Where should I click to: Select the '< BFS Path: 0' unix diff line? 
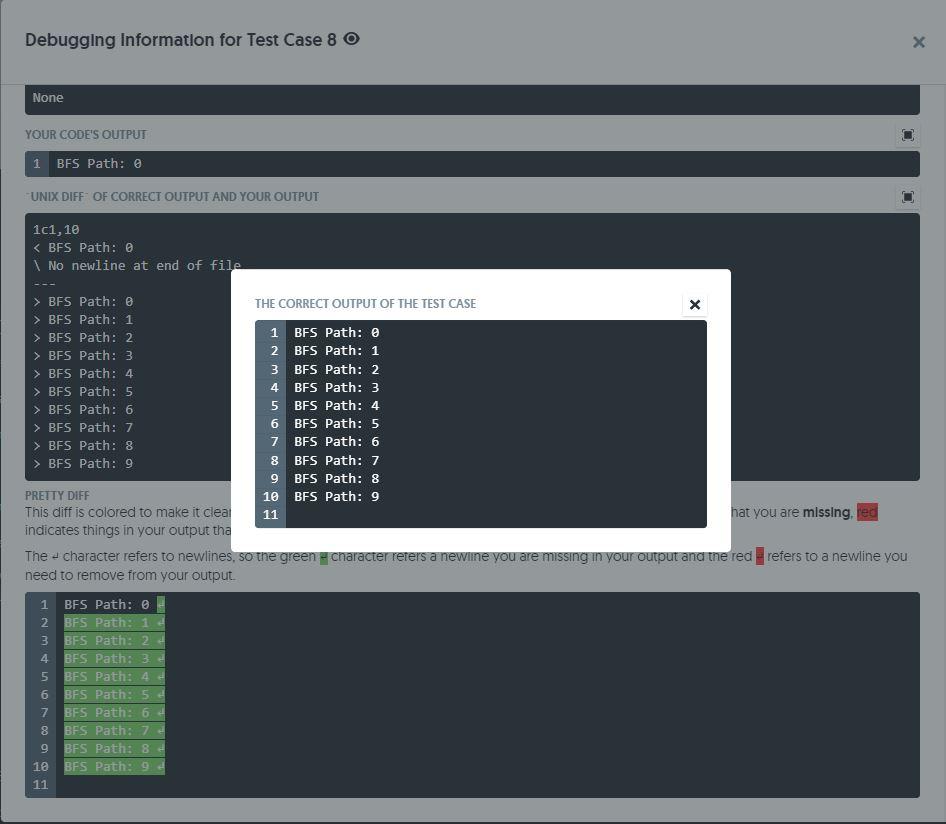(83, 248)
